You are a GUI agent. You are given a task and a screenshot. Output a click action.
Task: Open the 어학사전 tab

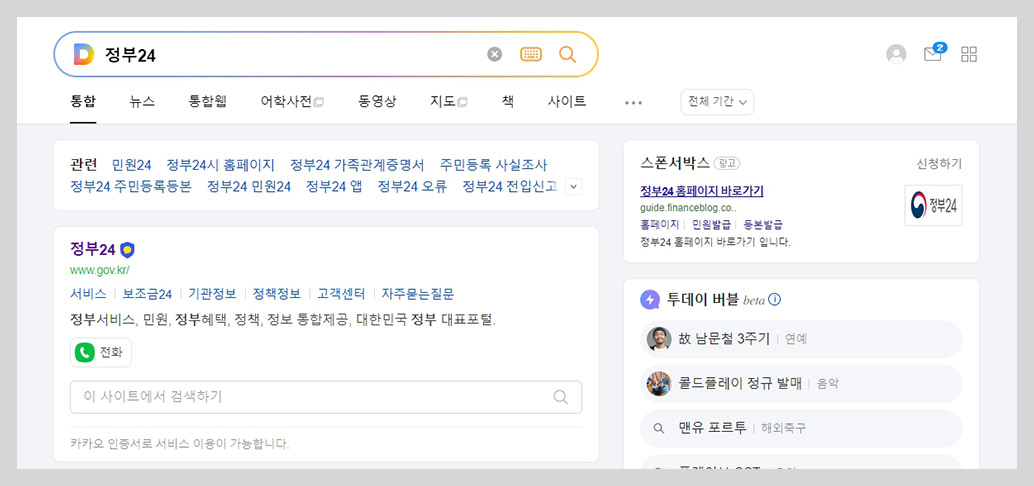(x=292, y=102)
